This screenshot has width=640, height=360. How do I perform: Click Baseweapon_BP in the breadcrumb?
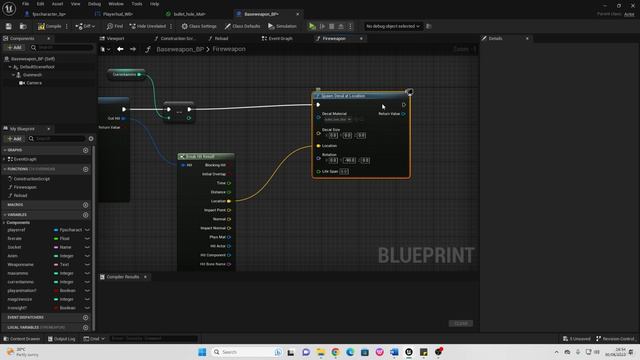(x=180, y=49)
